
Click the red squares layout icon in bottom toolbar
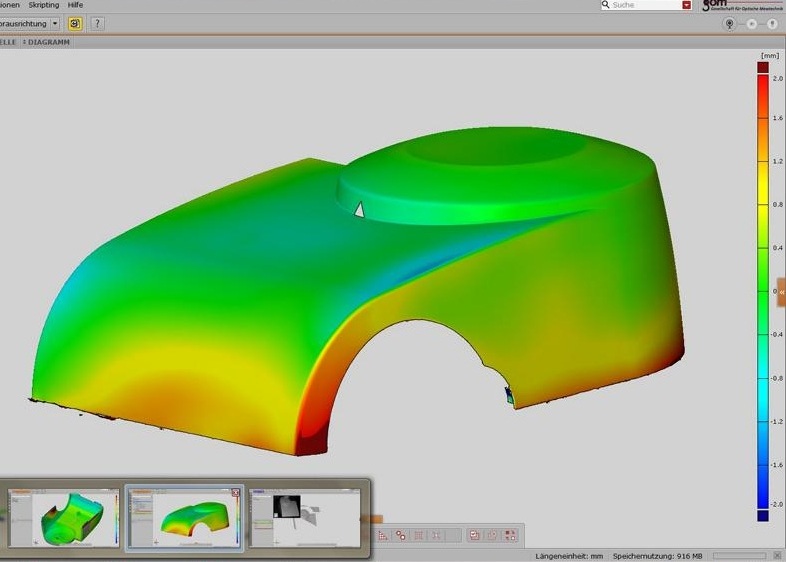tap(510, 535)
